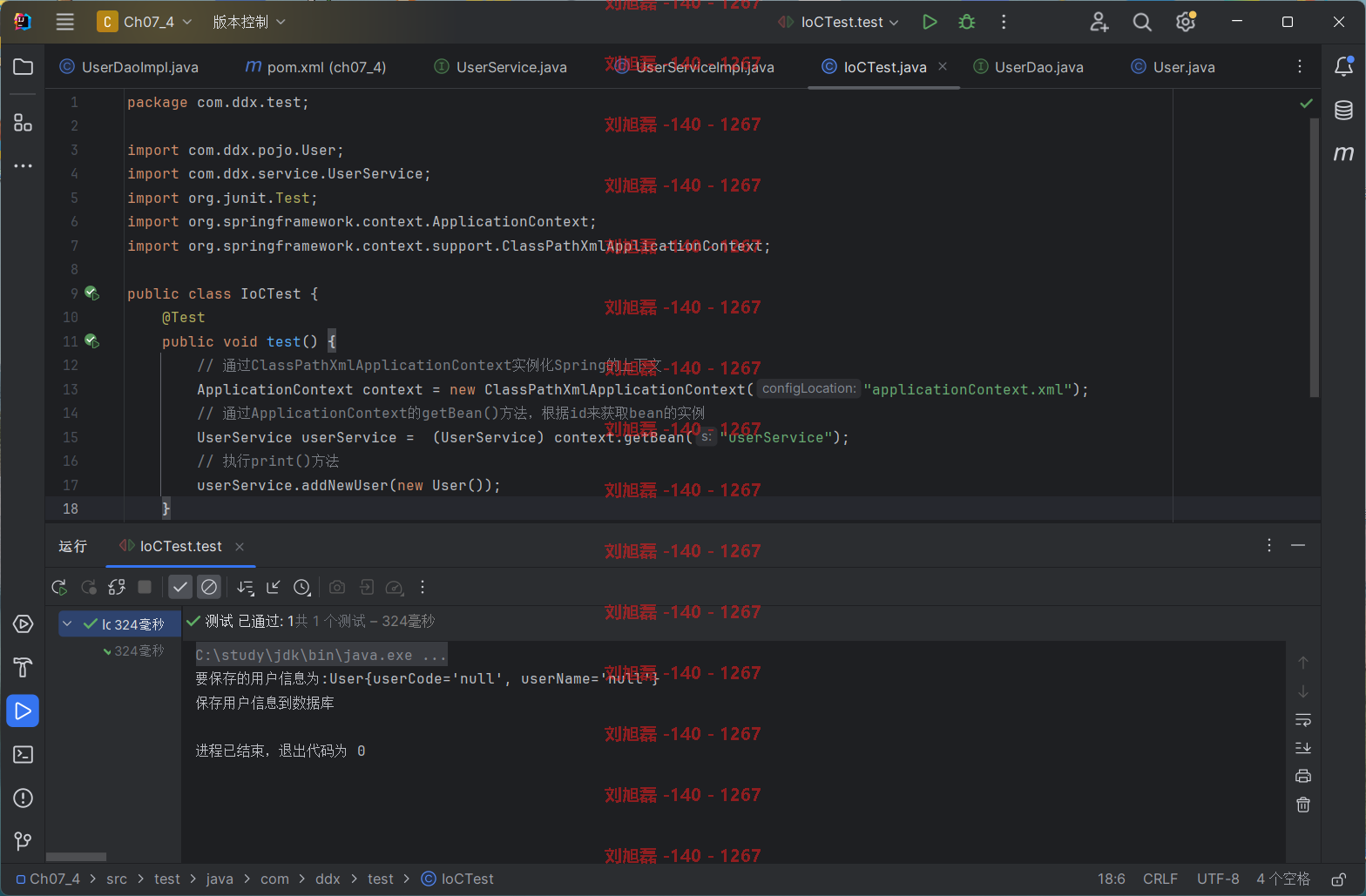The width and height of the screenshot is (1366, 896).
Task: Start debugging with the bug icon
Action: click(966, 22)
